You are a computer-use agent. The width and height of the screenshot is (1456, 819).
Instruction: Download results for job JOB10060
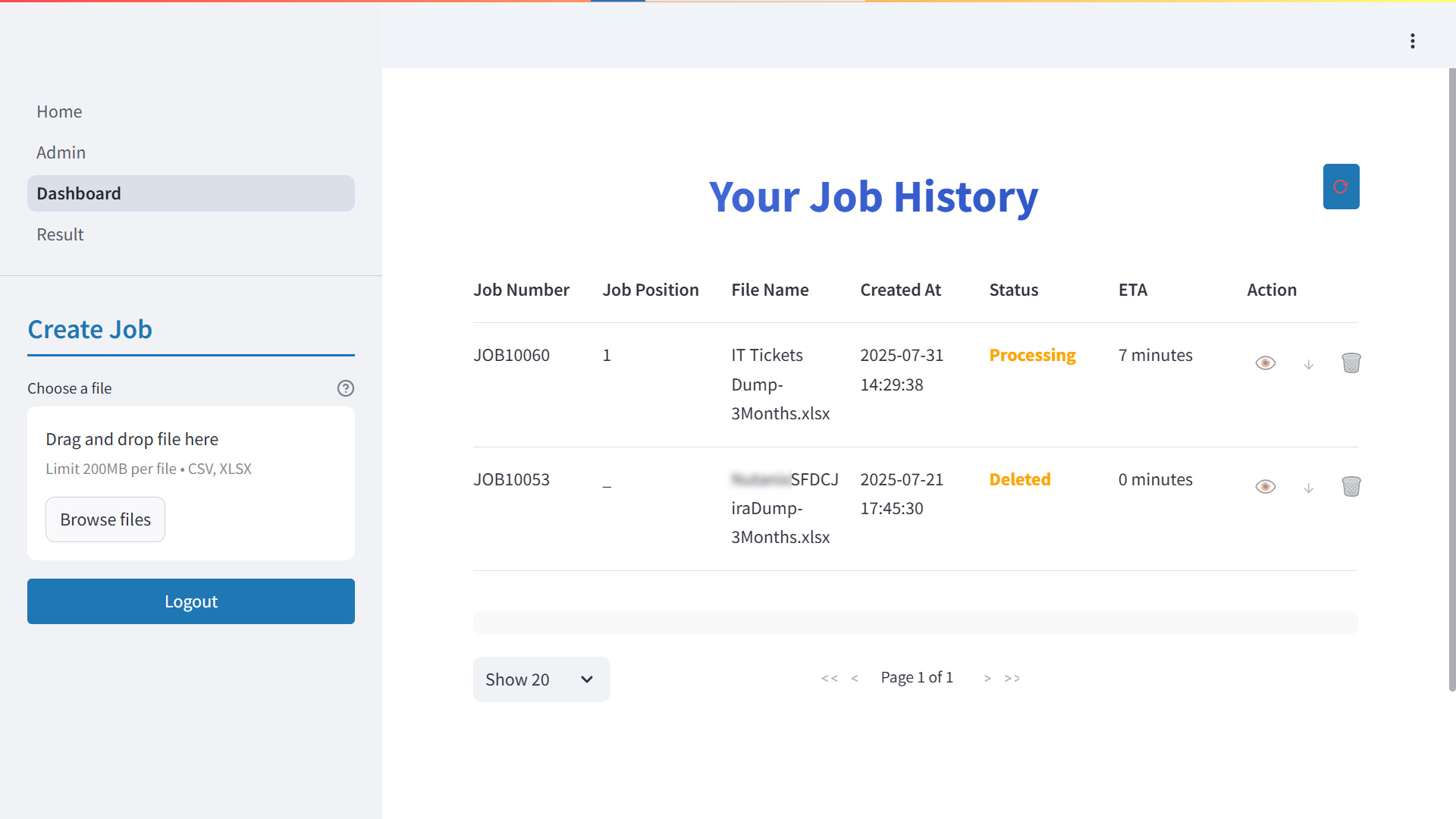(1308, 365)
